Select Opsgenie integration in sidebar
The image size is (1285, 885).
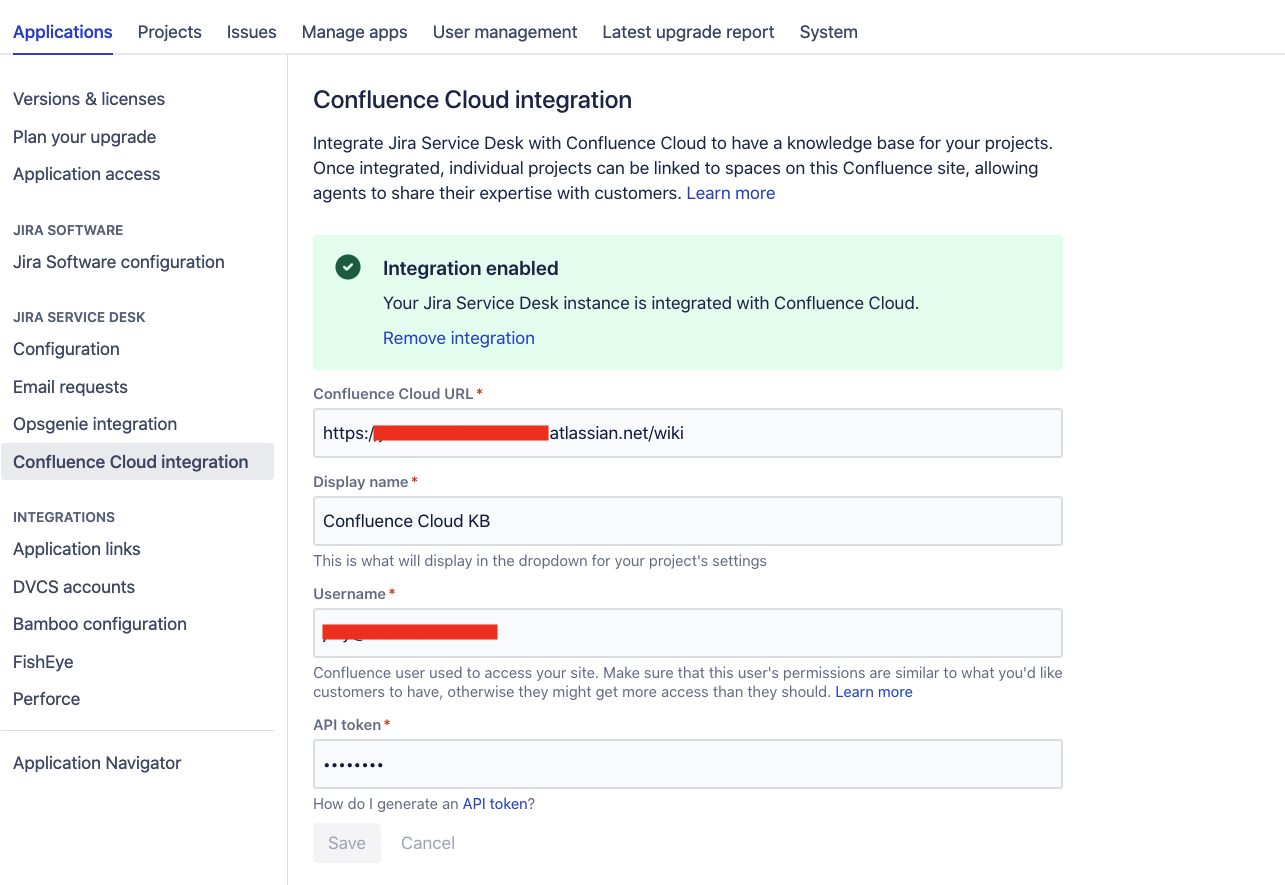tap(95, 424)
